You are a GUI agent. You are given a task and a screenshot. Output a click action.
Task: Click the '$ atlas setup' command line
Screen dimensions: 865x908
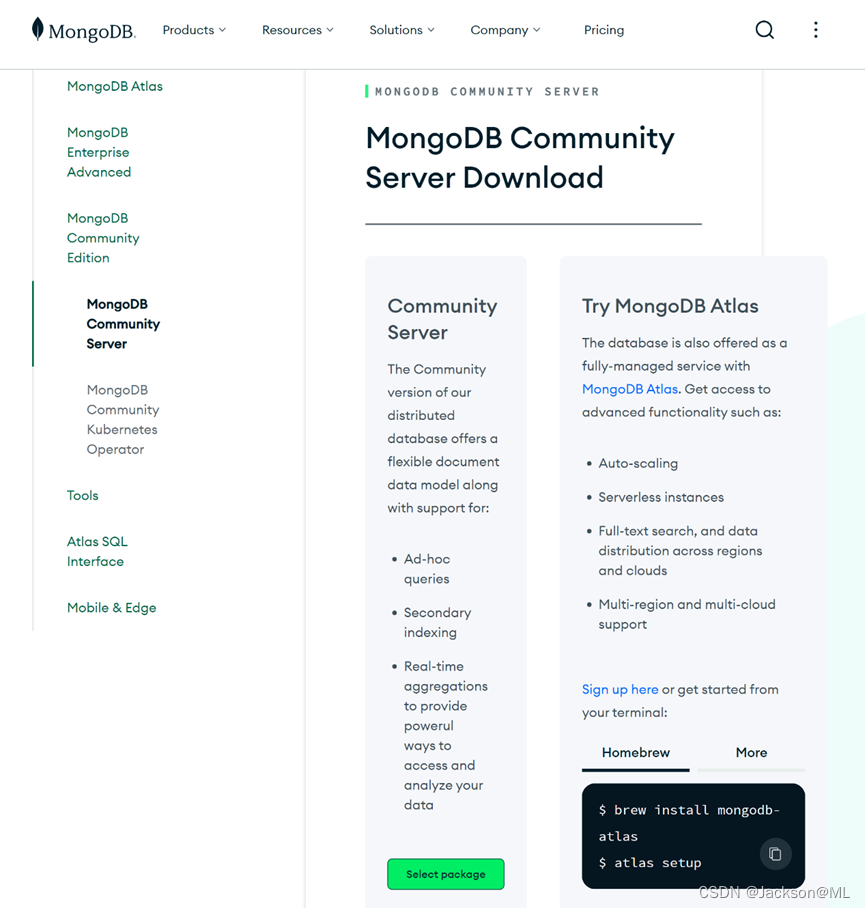650,863
